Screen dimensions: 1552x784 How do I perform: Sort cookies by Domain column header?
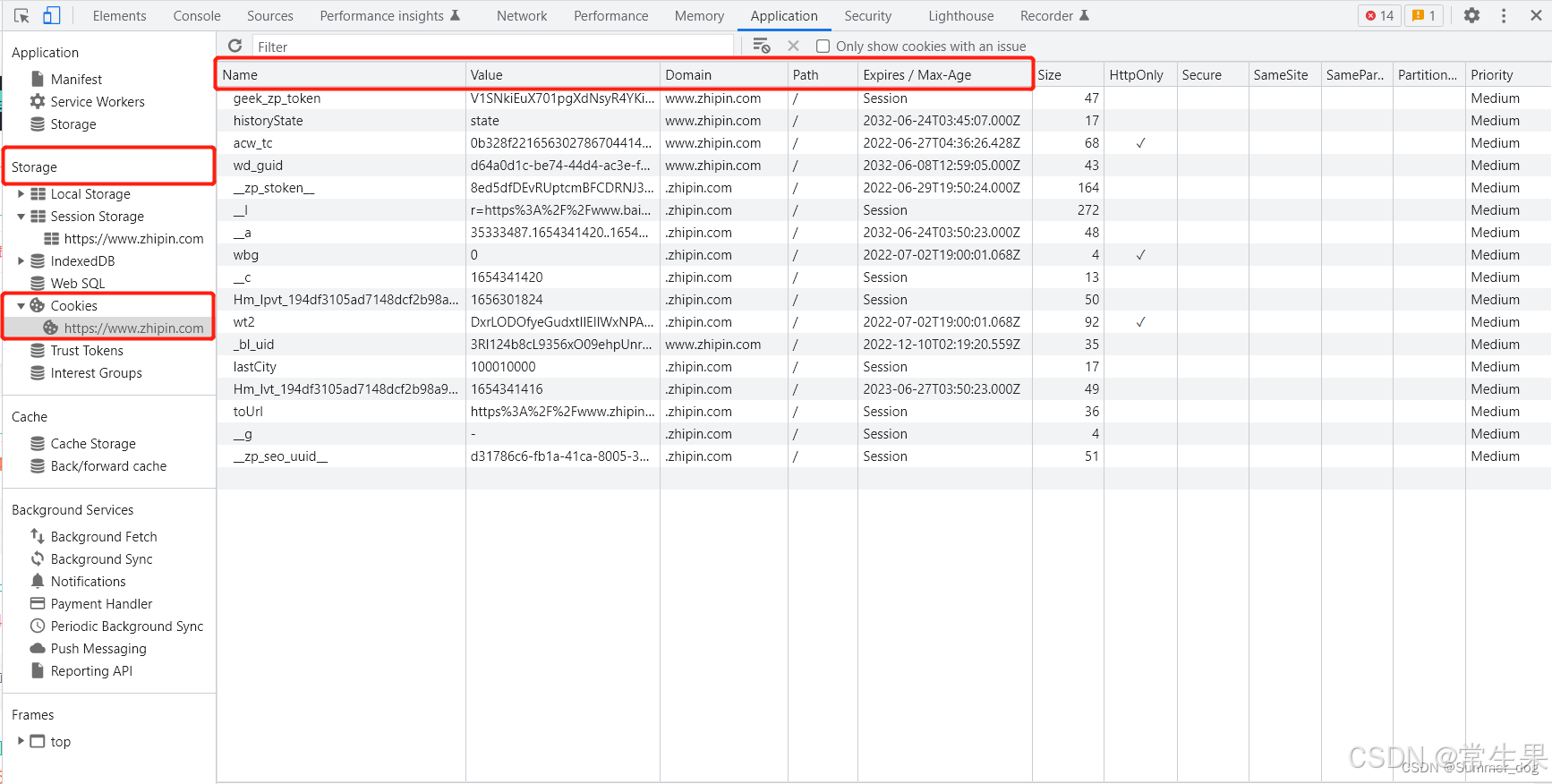tap(723, 75)
